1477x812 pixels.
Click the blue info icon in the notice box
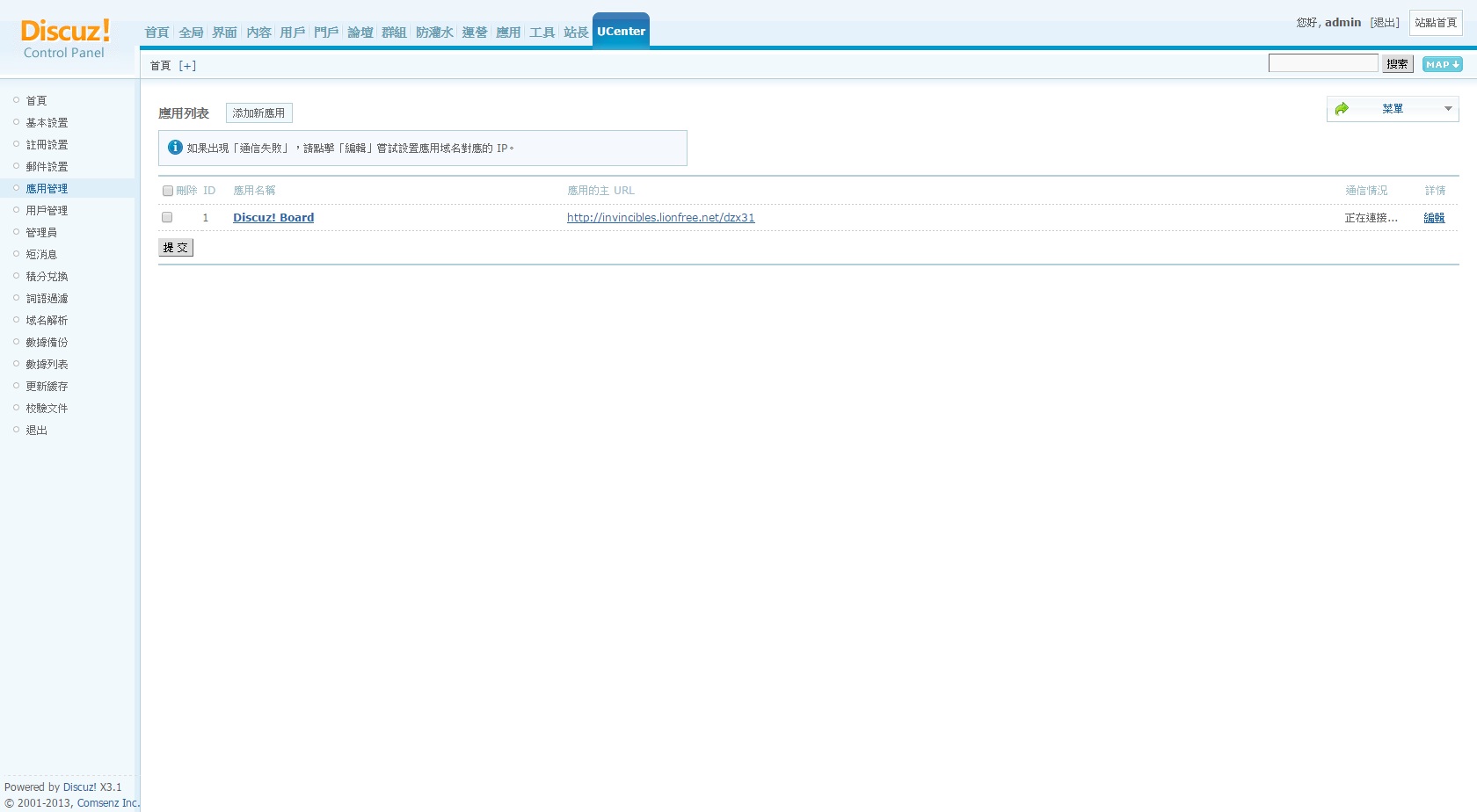175,148
